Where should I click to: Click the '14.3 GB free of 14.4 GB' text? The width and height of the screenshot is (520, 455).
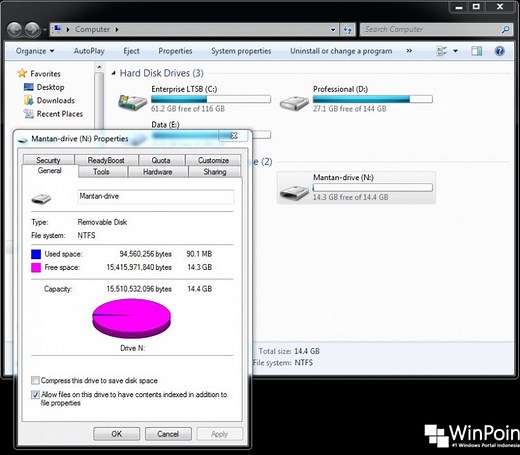point(350,197)
